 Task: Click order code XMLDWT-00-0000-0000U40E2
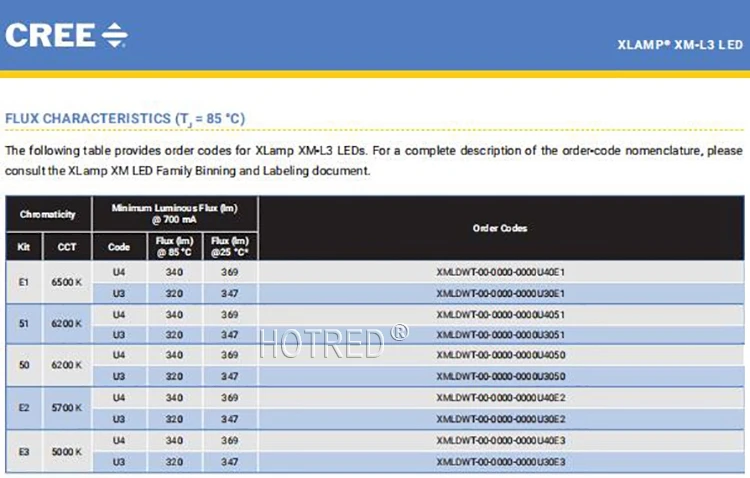[500, 398]
